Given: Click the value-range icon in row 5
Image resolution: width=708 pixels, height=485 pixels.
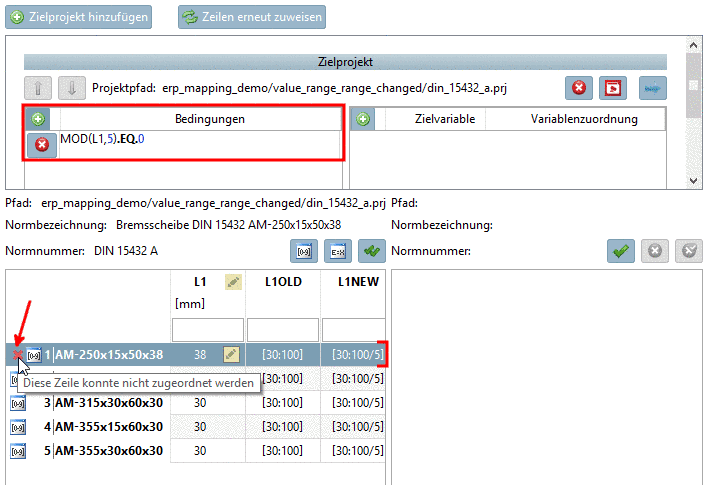Looking at the screenshot, I should pos(18,451).
